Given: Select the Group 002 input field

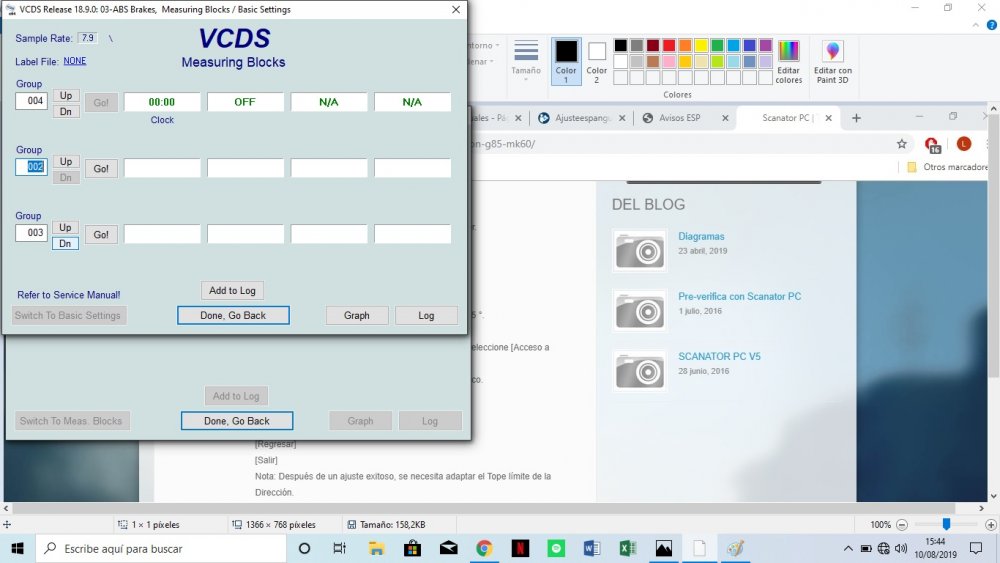Looking at the screenshot, I should [x=31, y=167].
